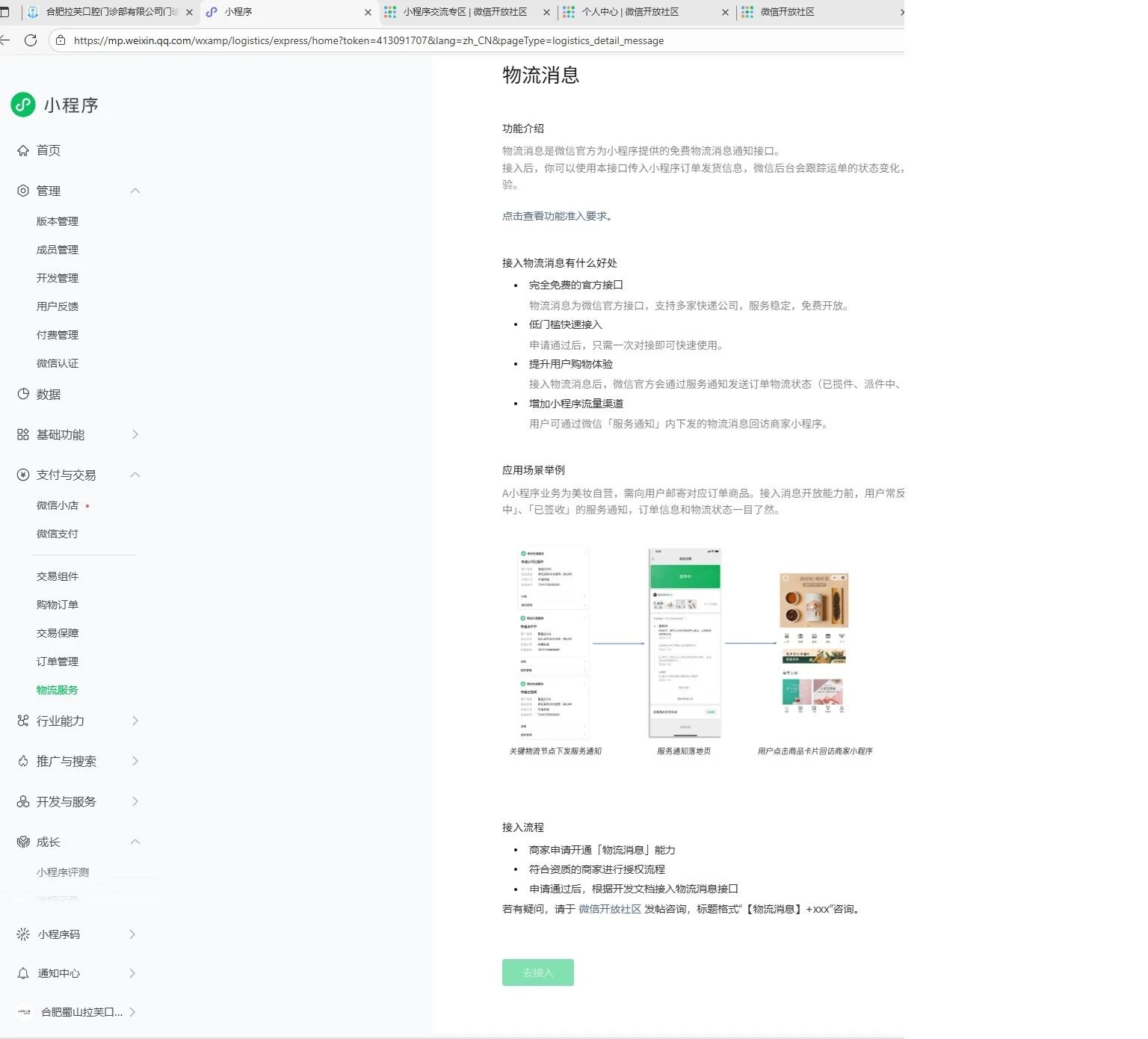Click the 数据 pie chart icon
This screenshot has width=1148, height=1039.
click(x=23, y=394)
